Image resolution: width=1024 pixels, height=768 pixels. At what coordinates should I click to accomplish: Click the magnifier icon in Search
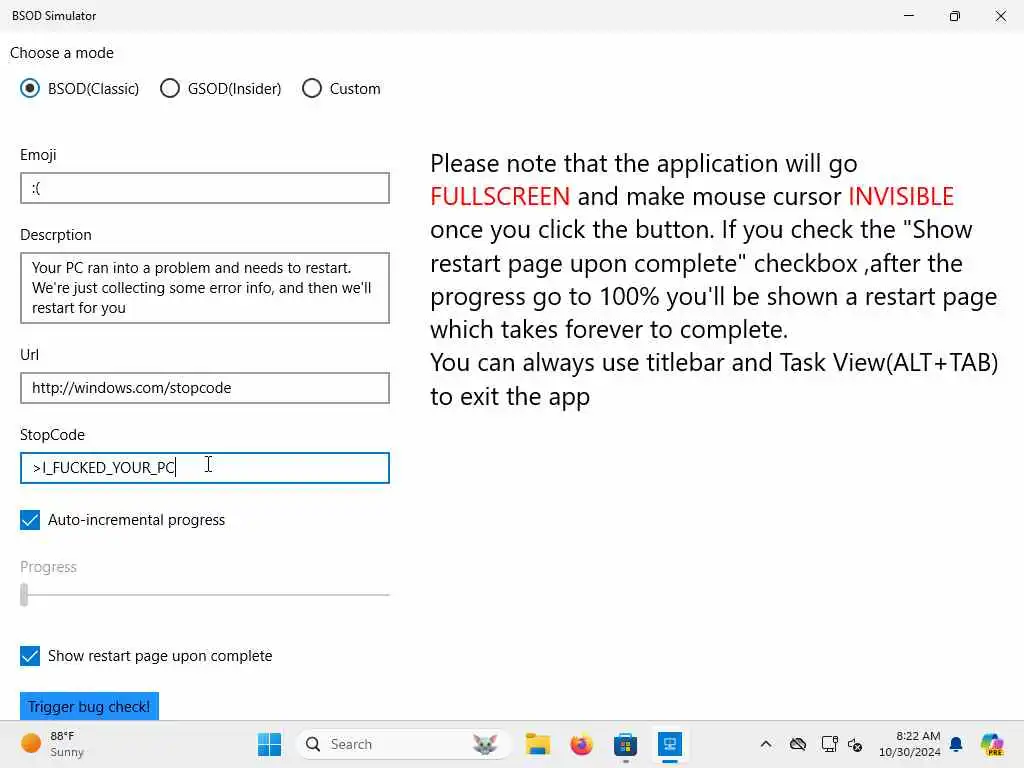tap(313, 744)
